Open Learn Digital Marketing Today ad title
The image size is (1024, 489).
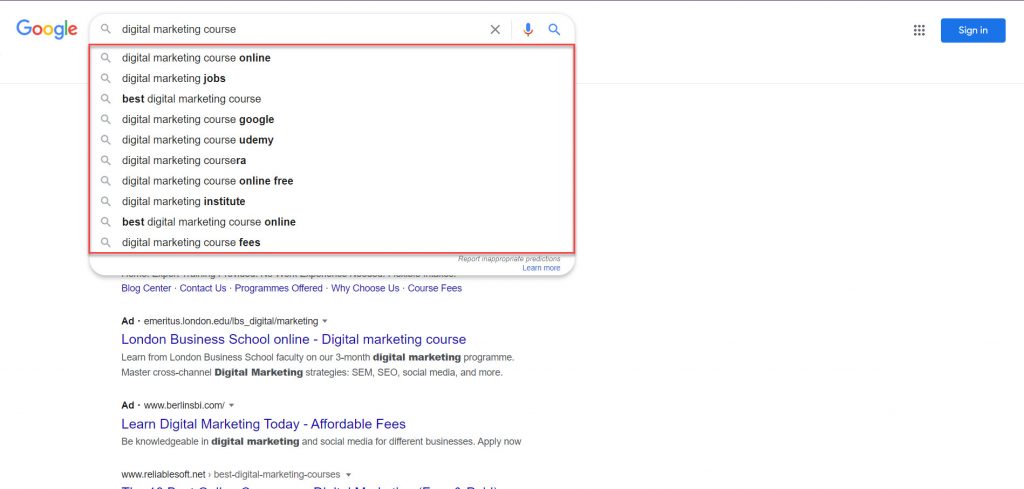263,424
